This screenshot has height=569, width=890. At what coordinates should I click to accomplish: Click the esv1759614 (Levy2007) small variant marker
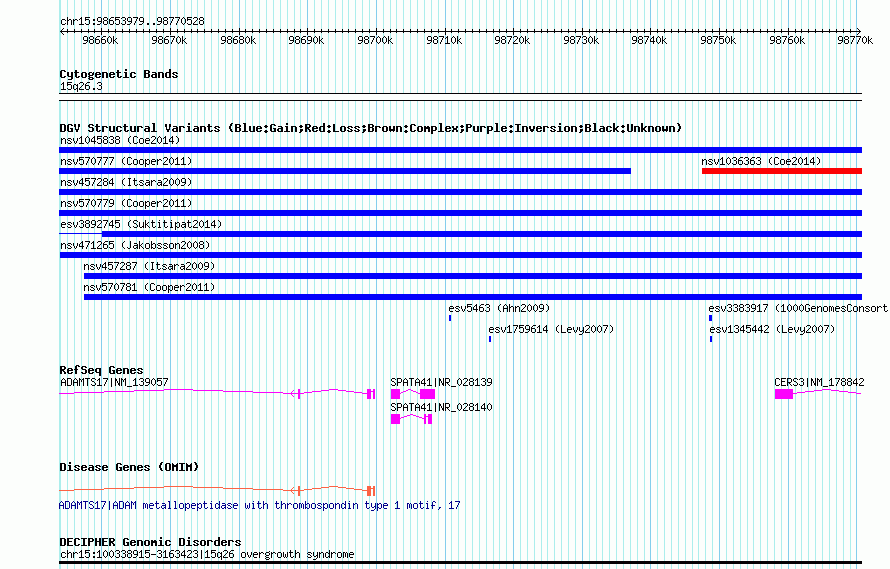click(490, 339)
